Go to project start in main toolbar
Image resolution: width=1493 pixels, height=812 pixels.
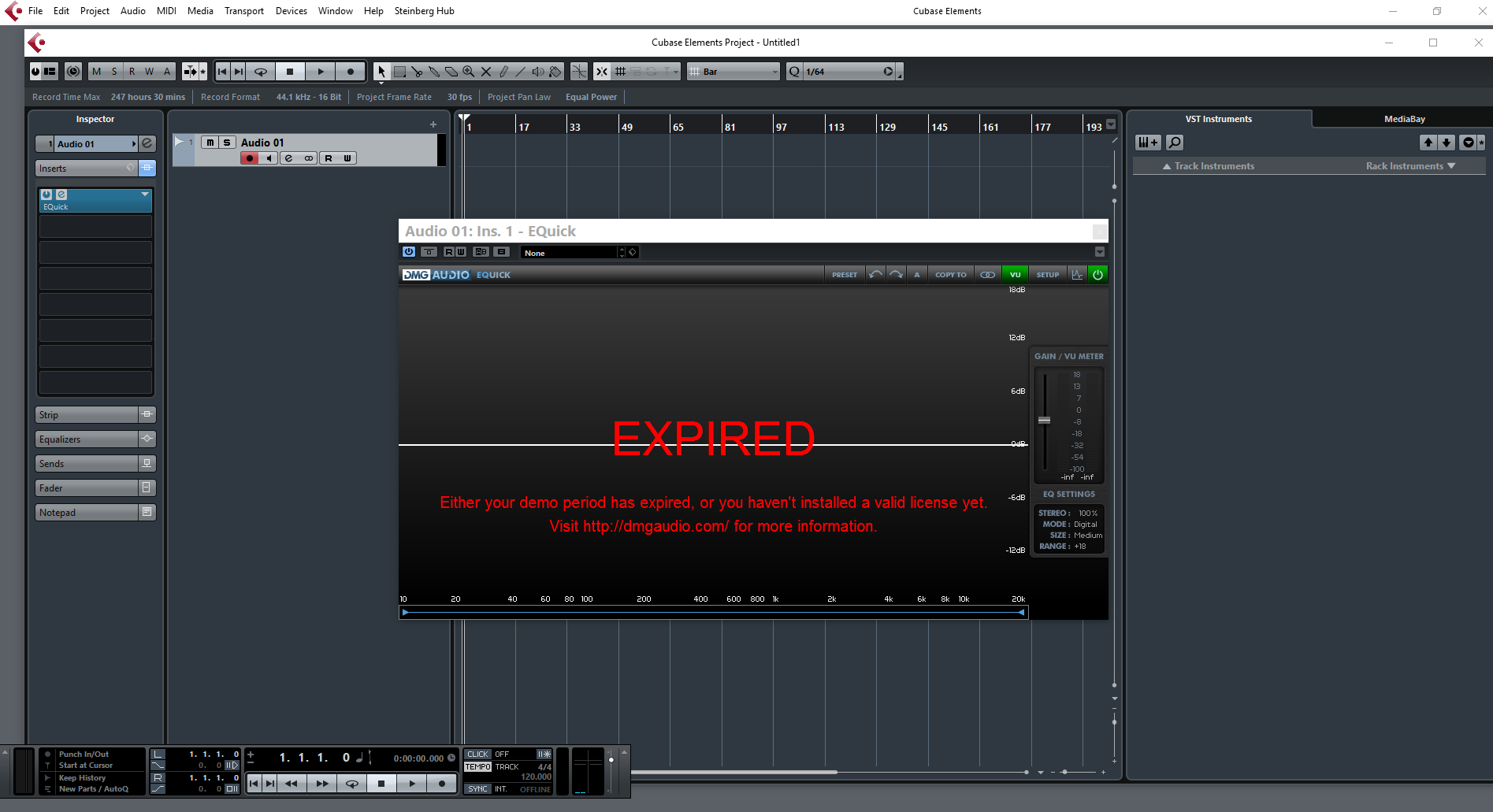(x=222, y=72)
